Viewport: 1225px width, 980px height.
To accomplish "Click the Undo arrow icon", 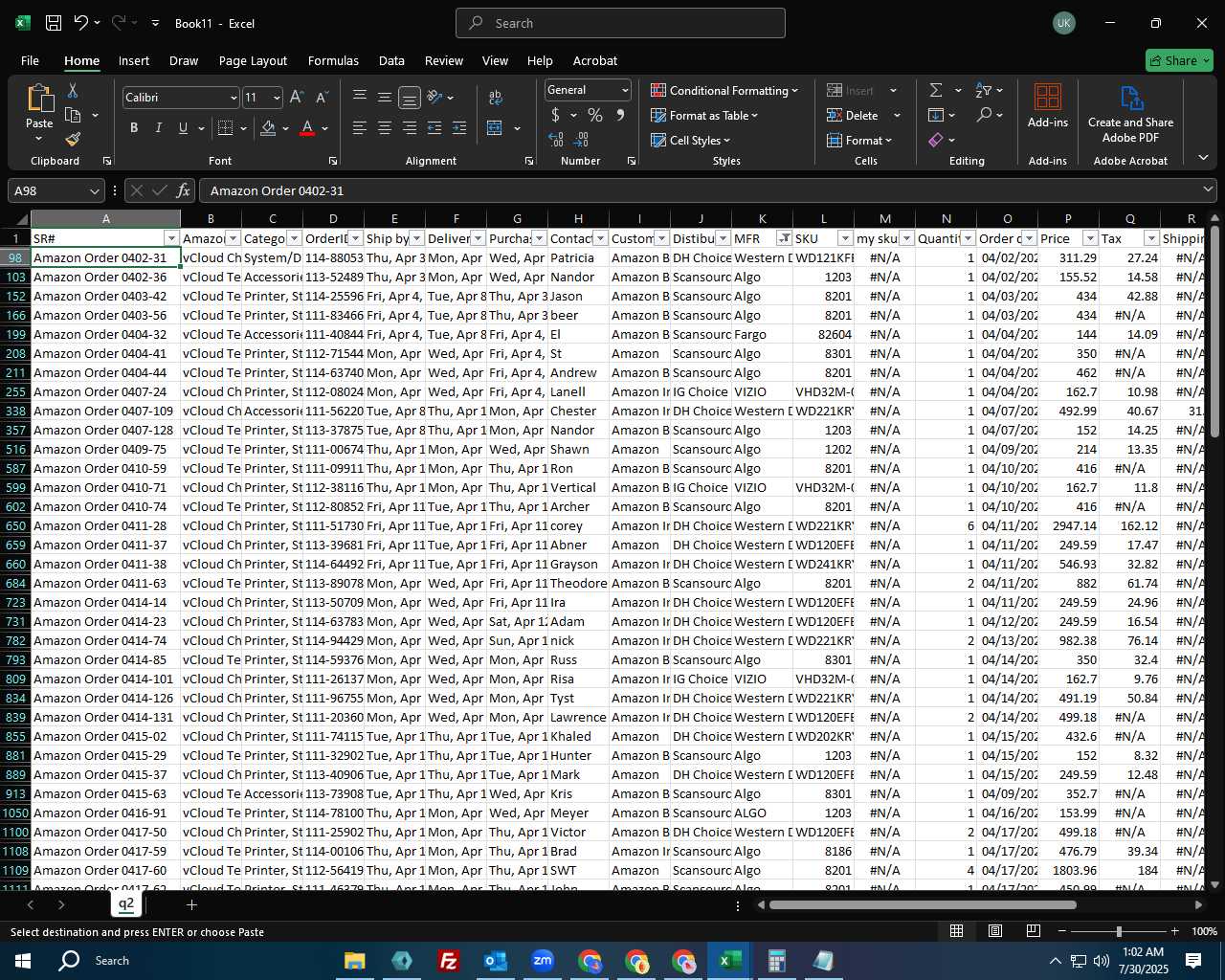I will coord(81,23).
